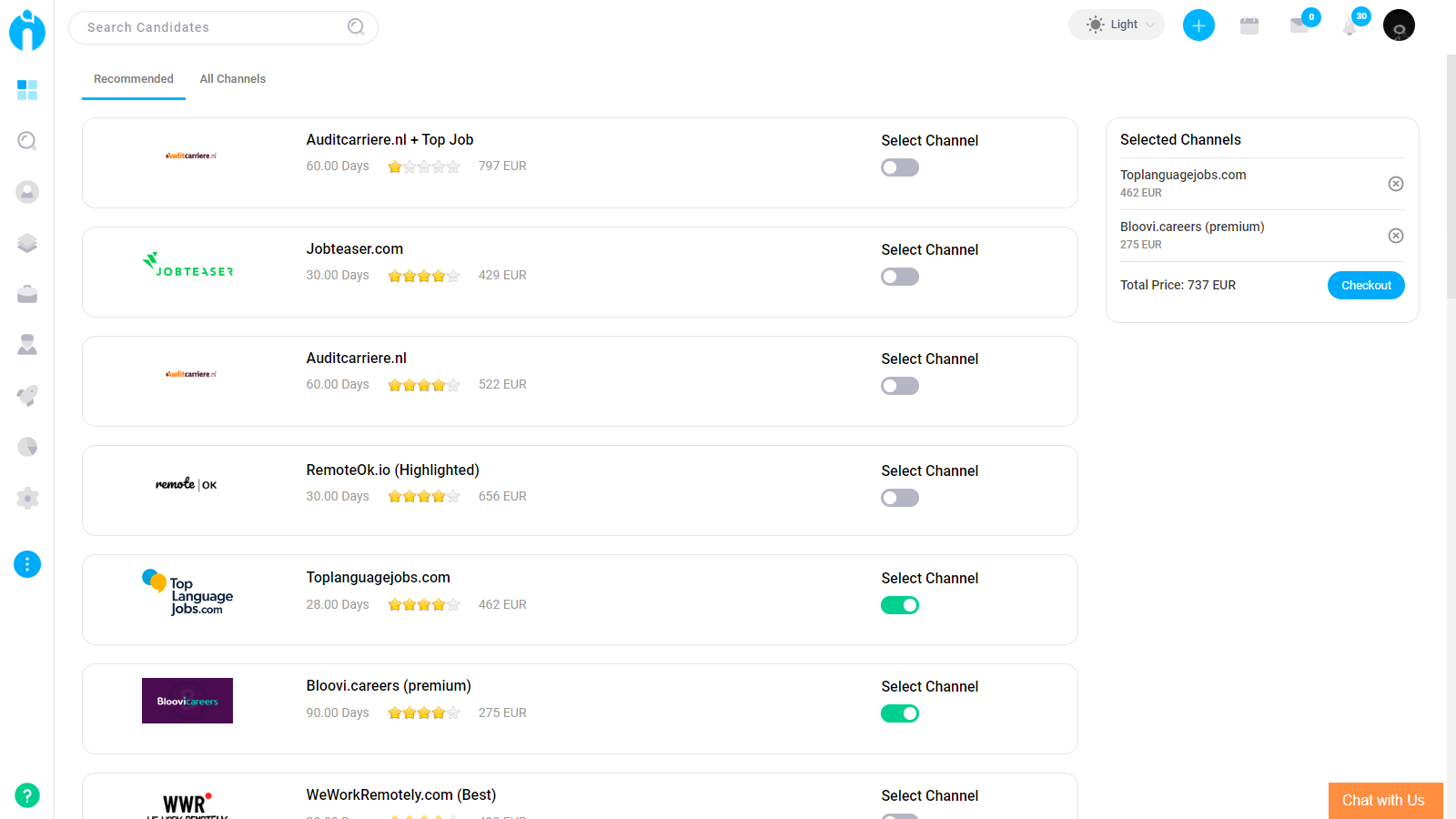
Task: Open the settings gear icon in sidebar
Action: [x=27, y=498]
